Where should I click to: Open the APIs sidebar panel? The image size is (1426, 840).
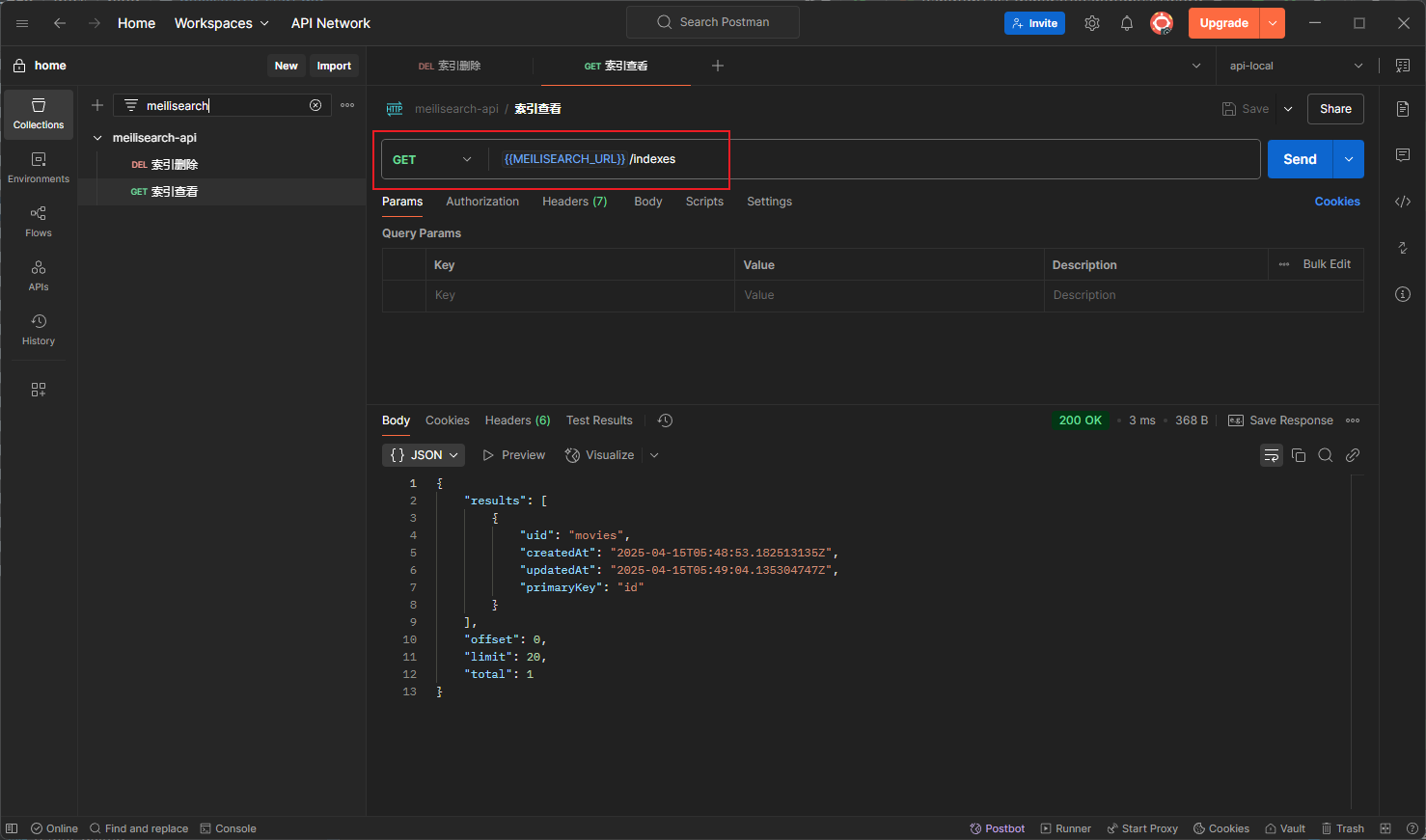point(38,275)
